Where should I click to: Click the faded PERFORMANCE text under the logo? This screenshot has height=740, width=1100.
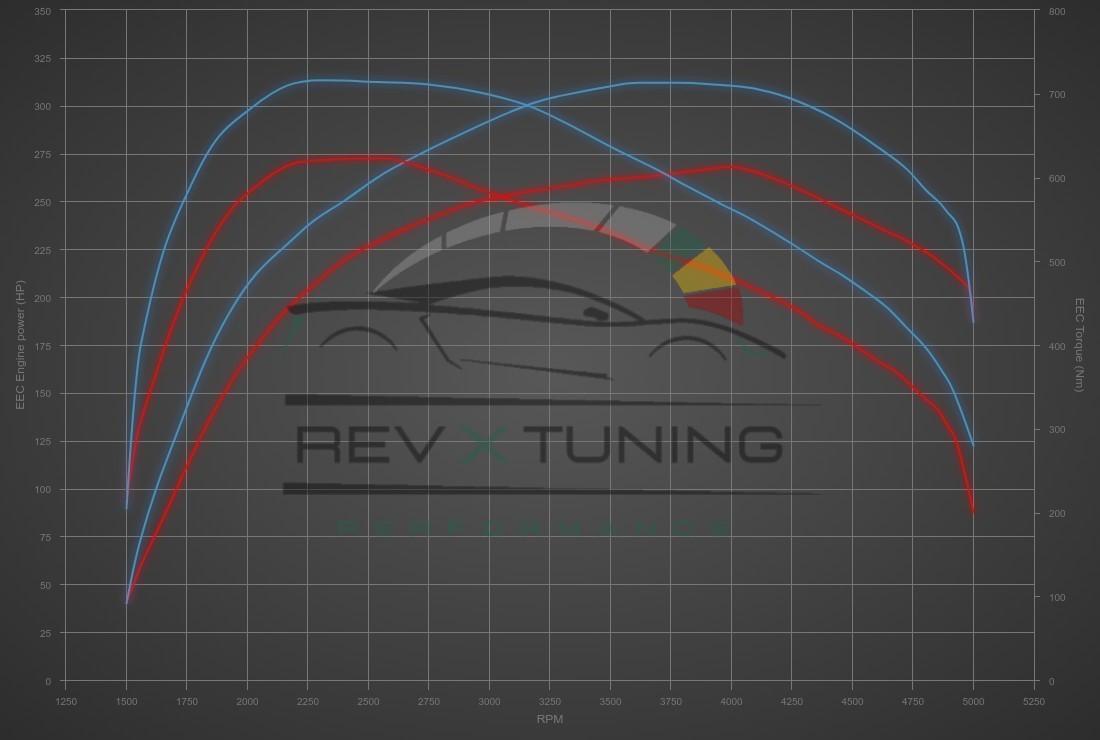pos(533,527)
